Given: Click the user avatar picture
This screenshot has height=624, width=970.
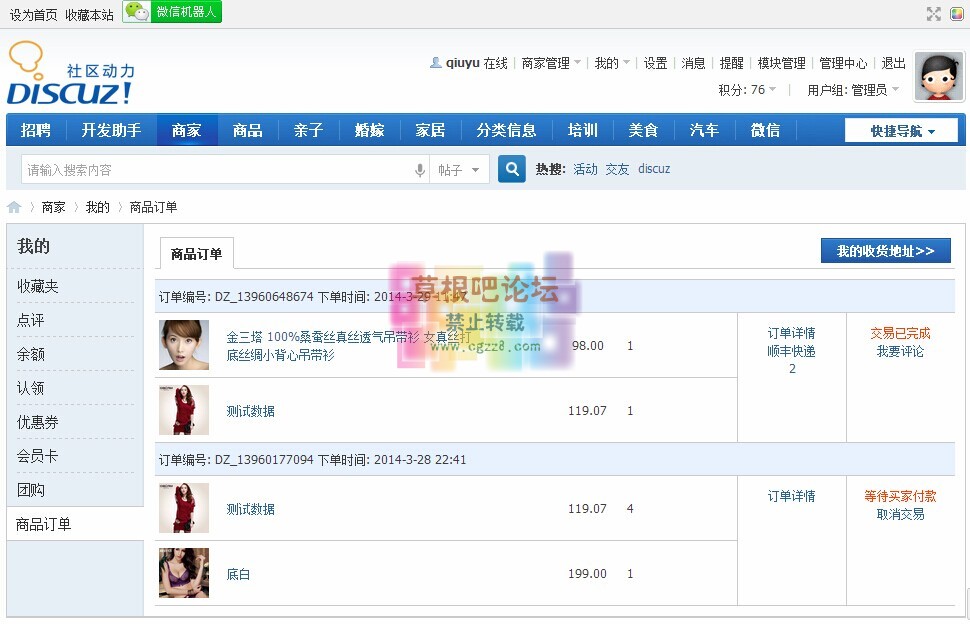Looking at the screenshot, I should click(939, 77).
